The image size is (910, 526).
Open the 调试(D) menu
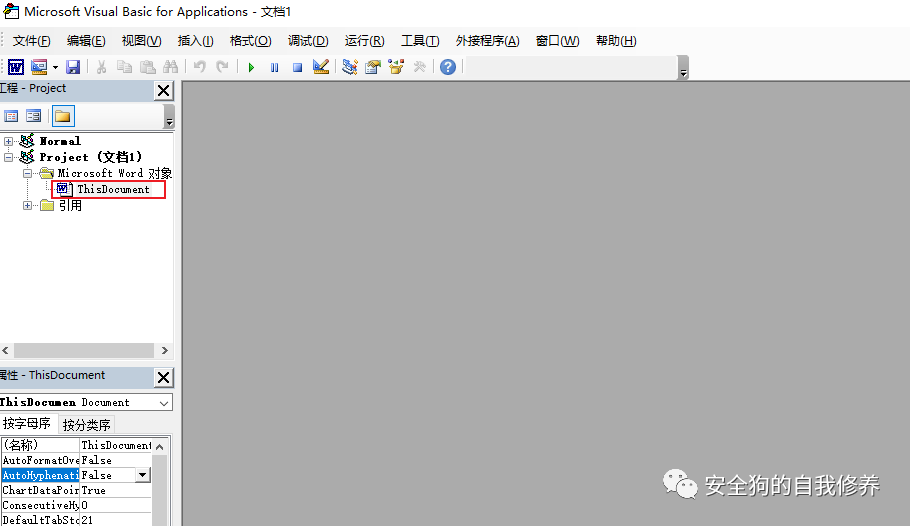coord(308,41)
